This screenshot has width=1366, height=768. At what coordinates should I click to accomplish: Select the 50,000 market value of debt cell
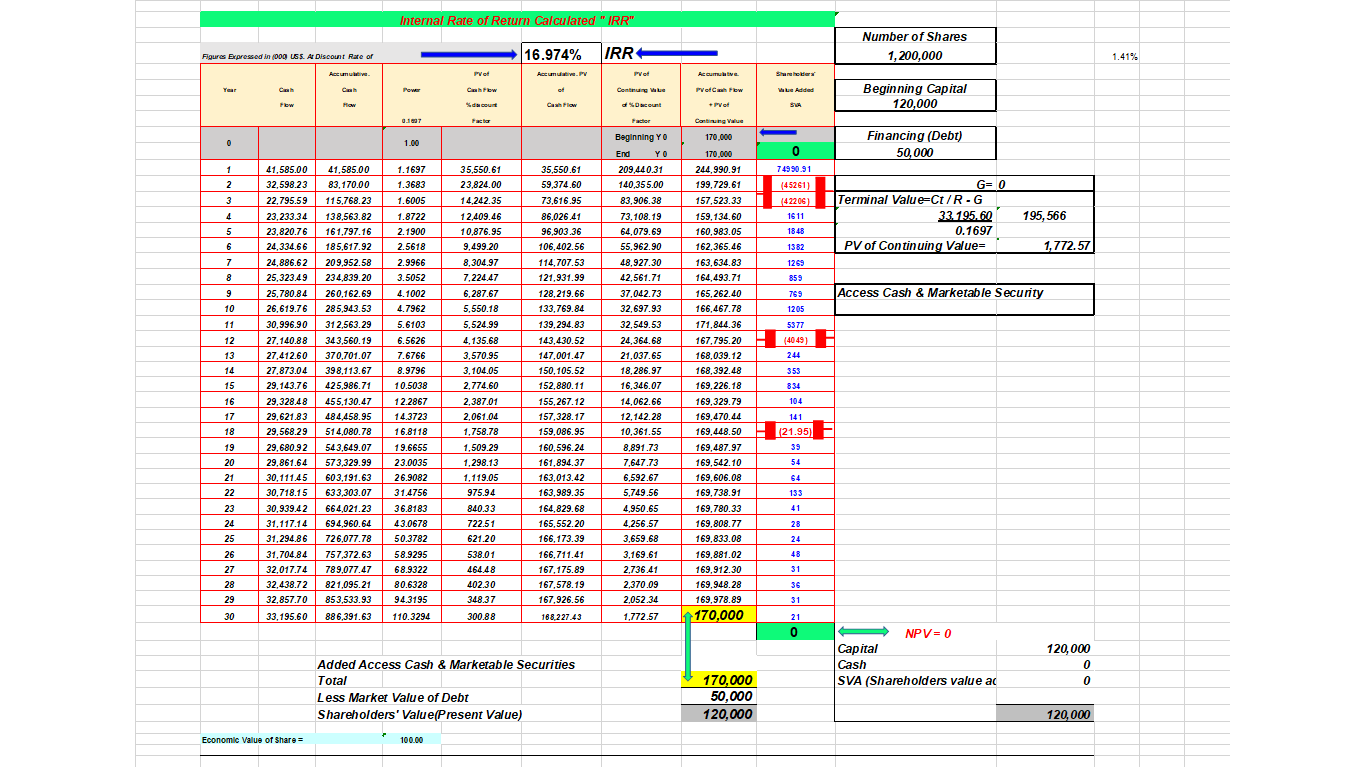[719, 697]
